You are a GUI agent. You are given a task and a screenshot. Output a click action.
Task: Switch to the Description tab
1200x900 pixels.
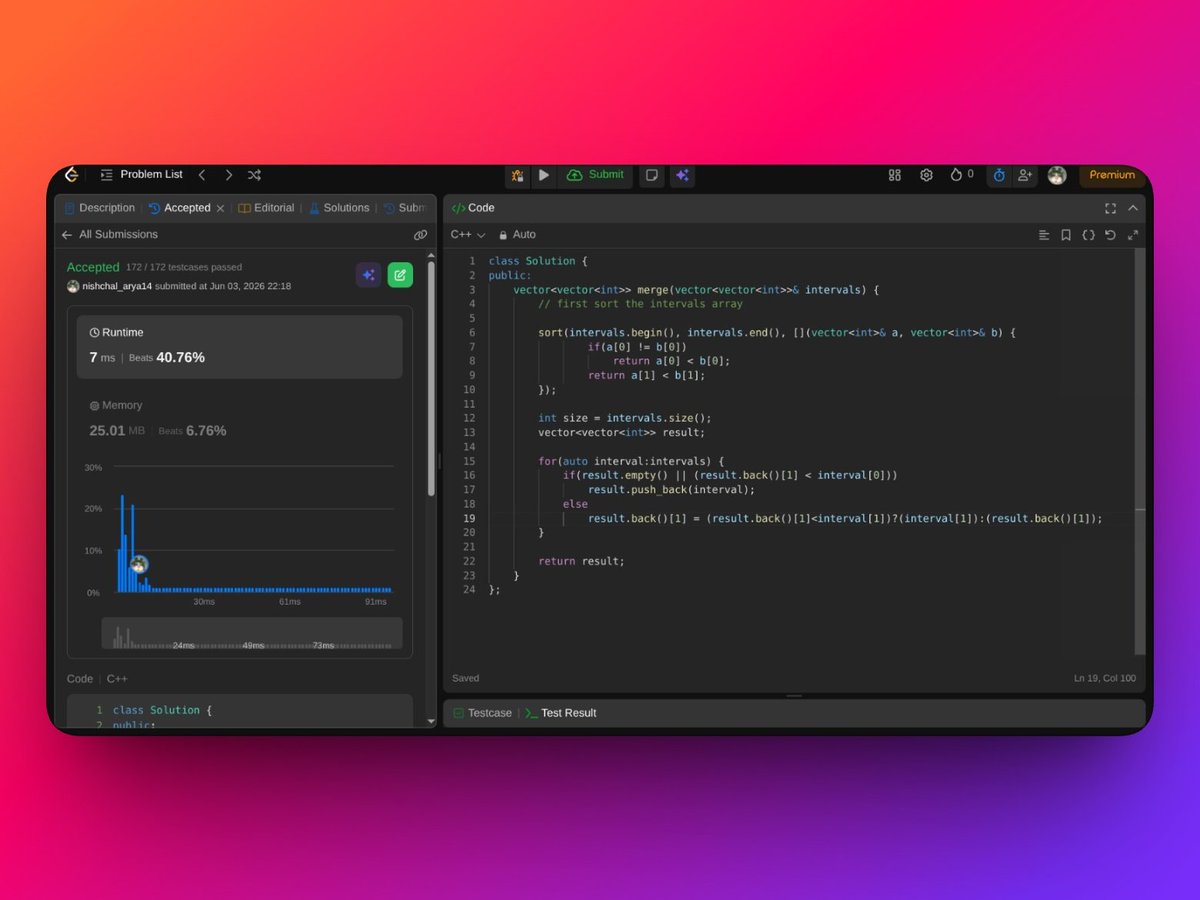click(99, 208)
